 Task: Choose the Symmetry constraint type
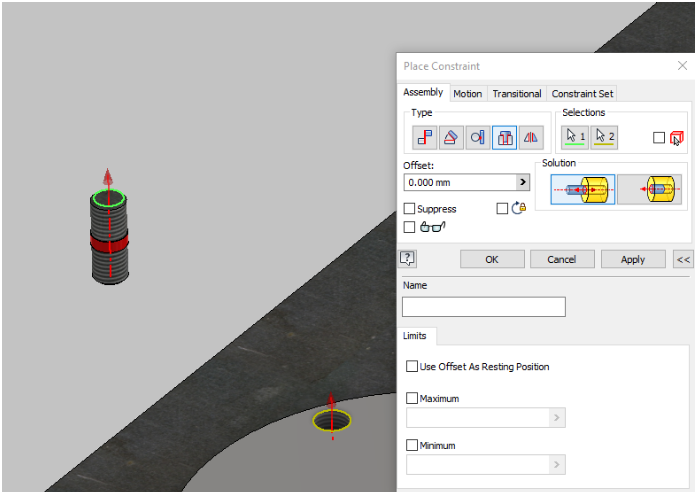[532, 137]
